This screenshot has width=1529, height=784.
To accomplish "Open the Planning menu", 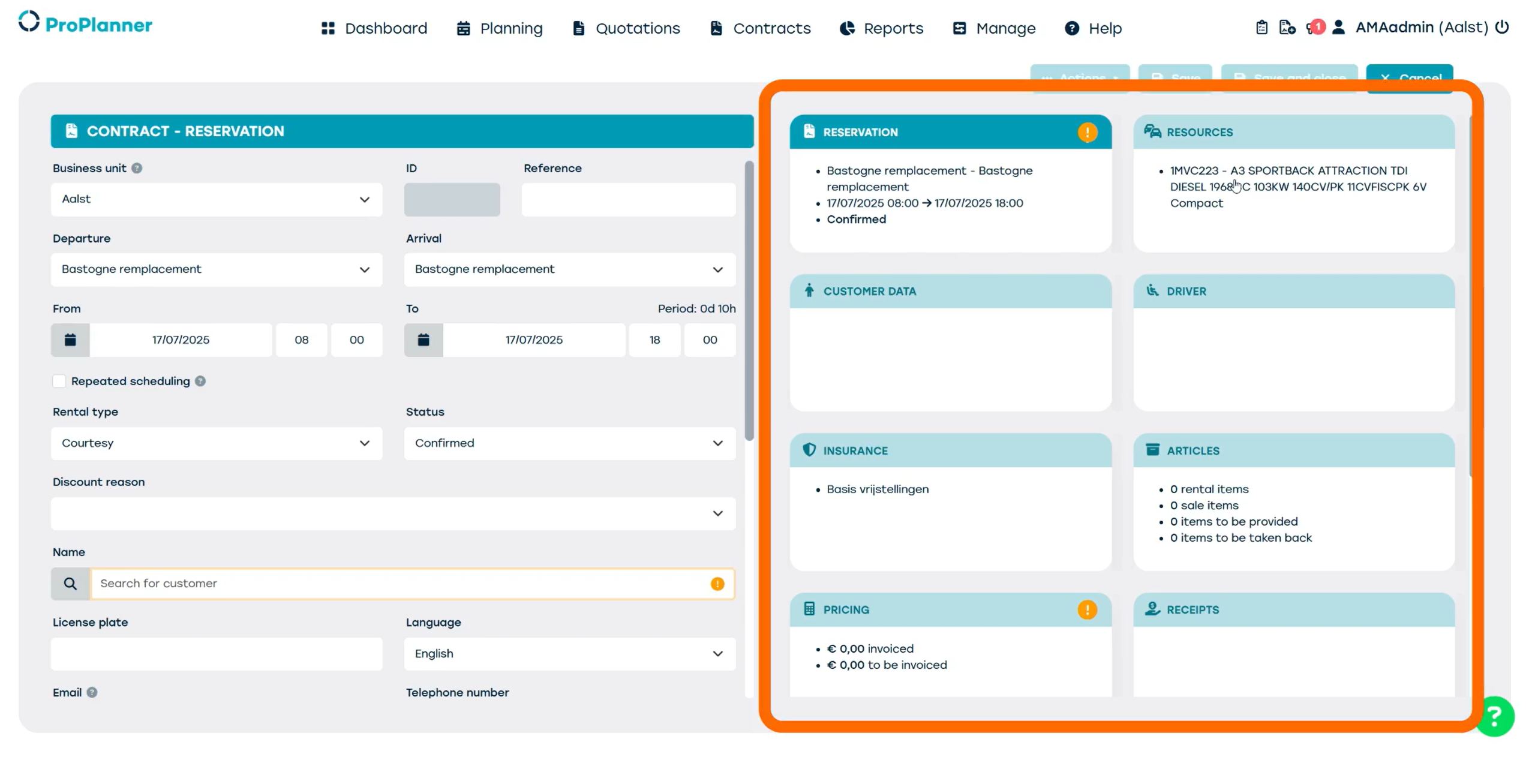I will click(499, 28).
